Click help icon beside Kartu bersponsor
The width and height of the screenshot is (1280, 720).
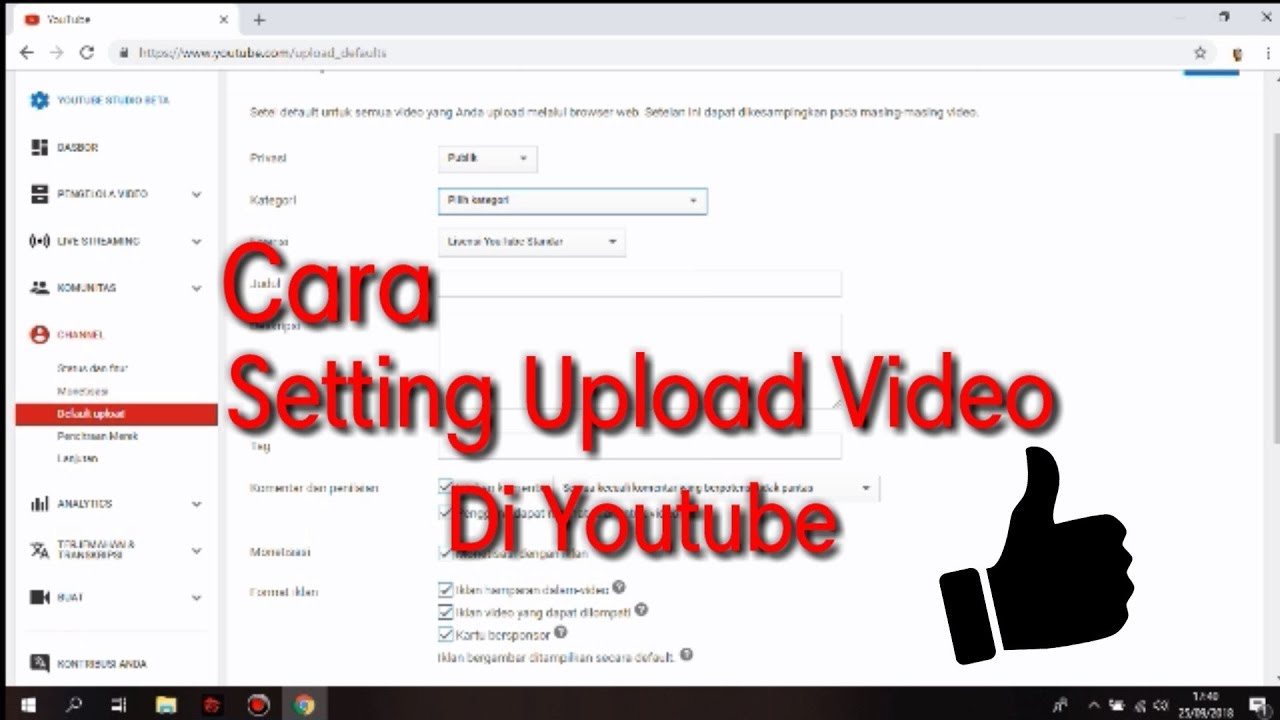[561, 632]
